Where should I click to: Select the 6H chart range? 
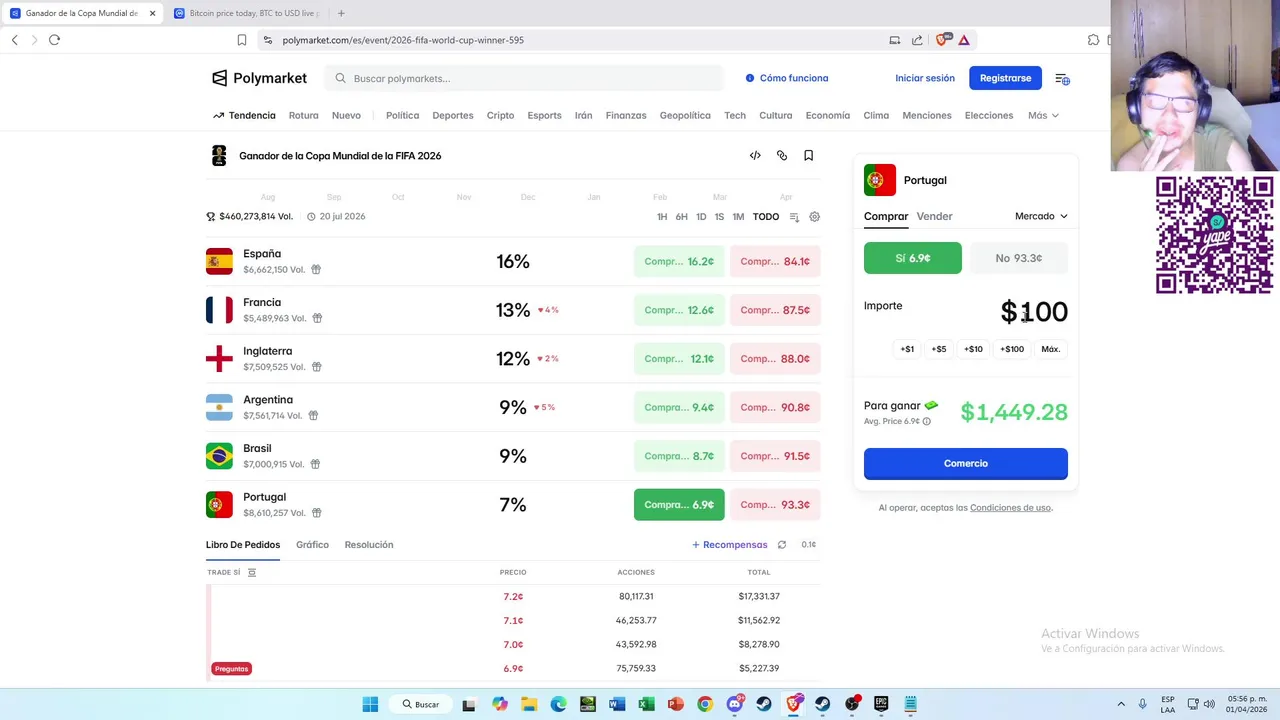(681, 217)
